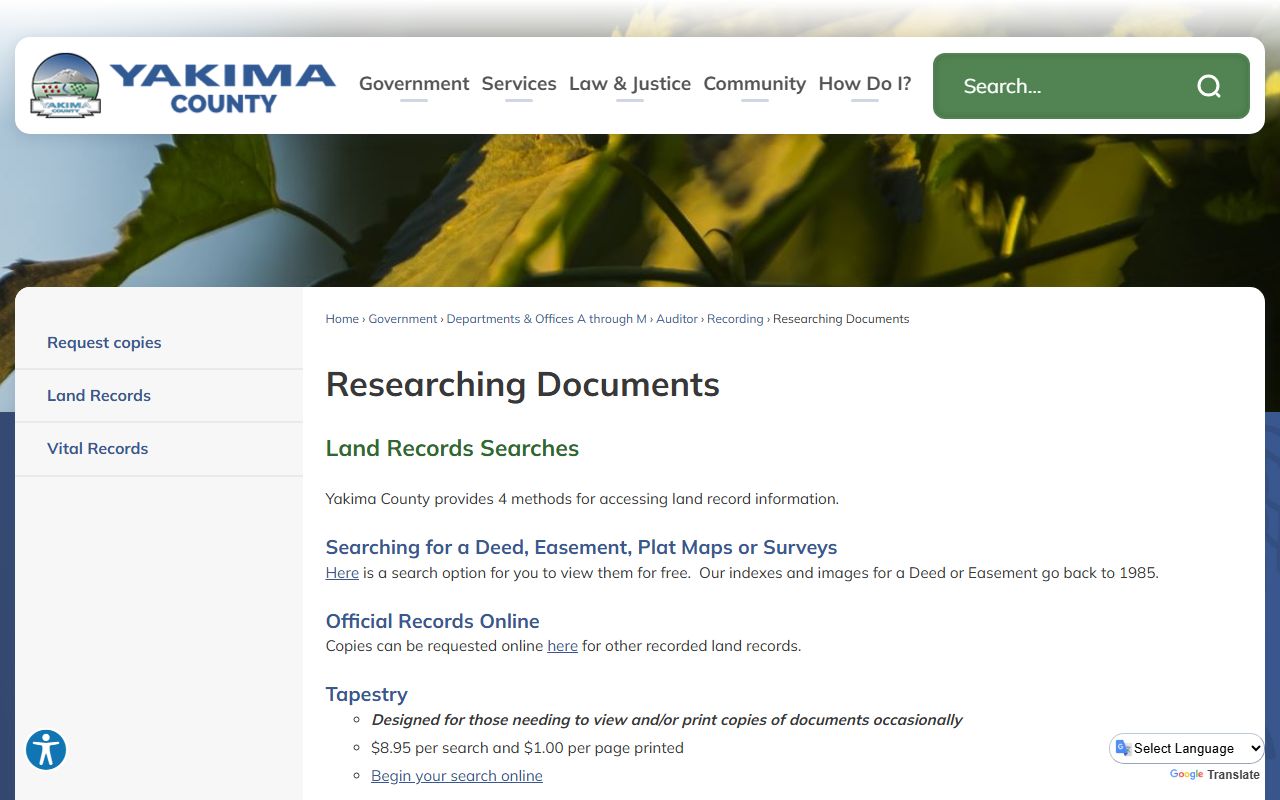Click 'Begin your search online' link
Image resolution: width=1280 pixels, height=800 pixels.
pyautogui.click(x=457, y=776)
